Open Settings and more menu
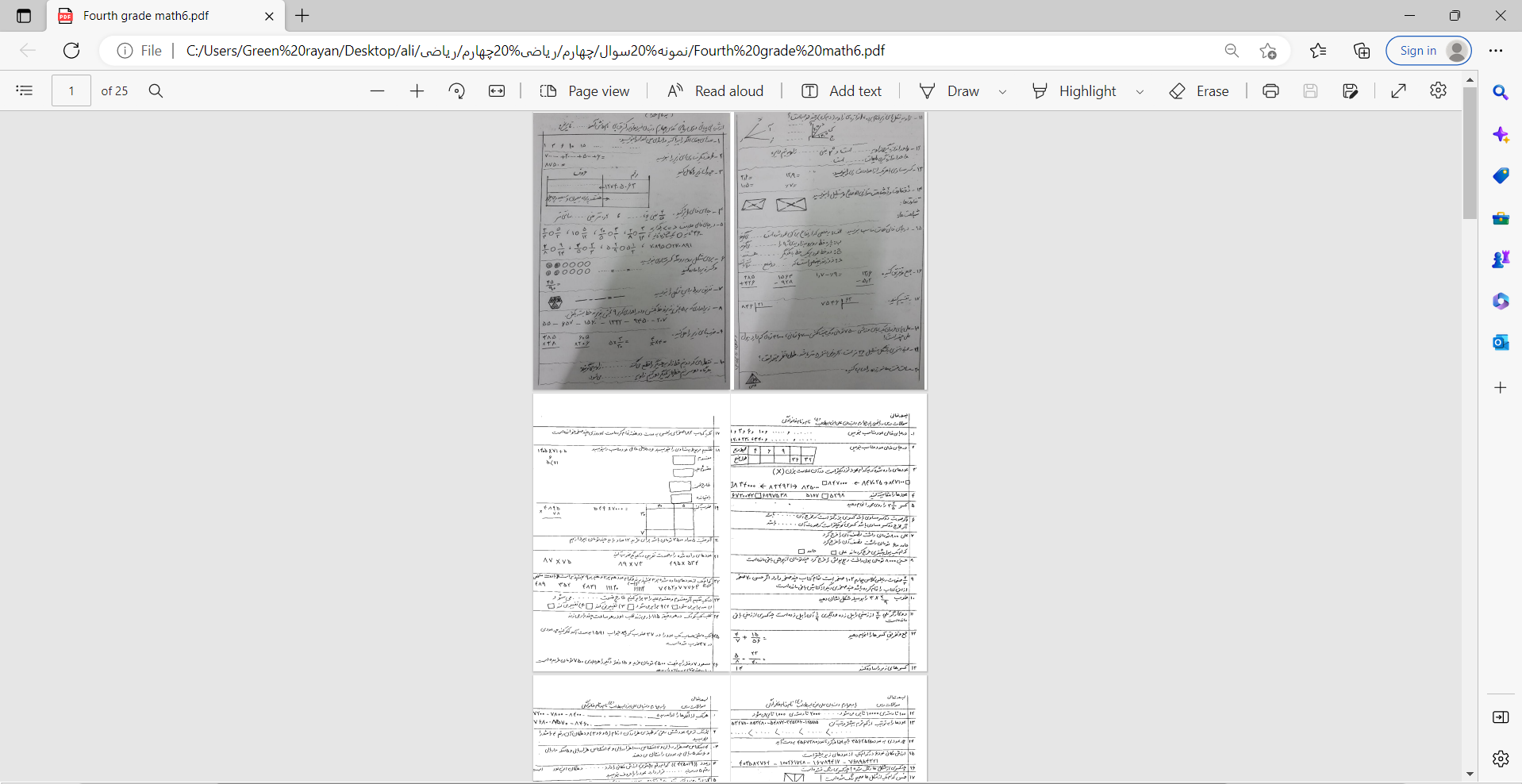 click(1496, 51)
